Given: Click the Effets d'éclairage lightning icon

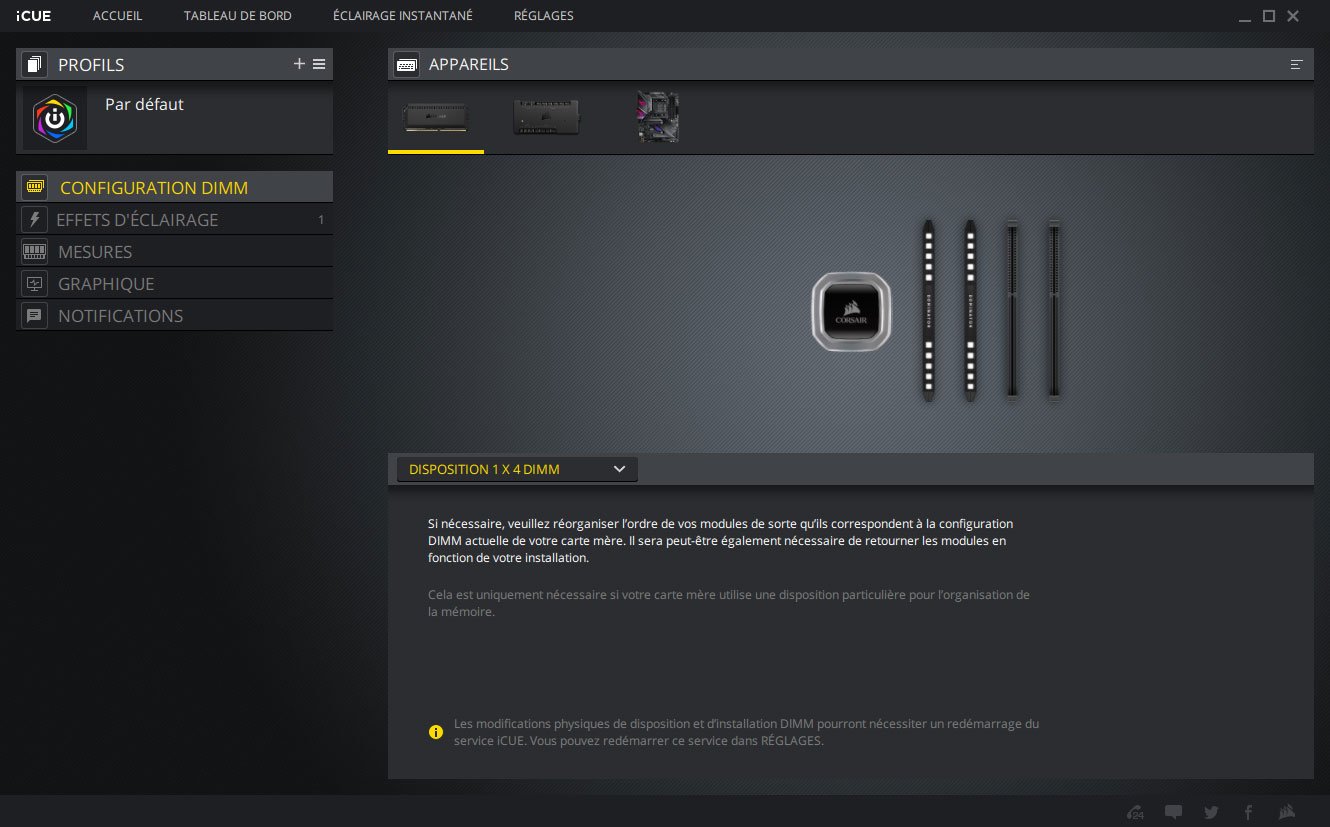Looking at the screenshot, I should (34, 220).
